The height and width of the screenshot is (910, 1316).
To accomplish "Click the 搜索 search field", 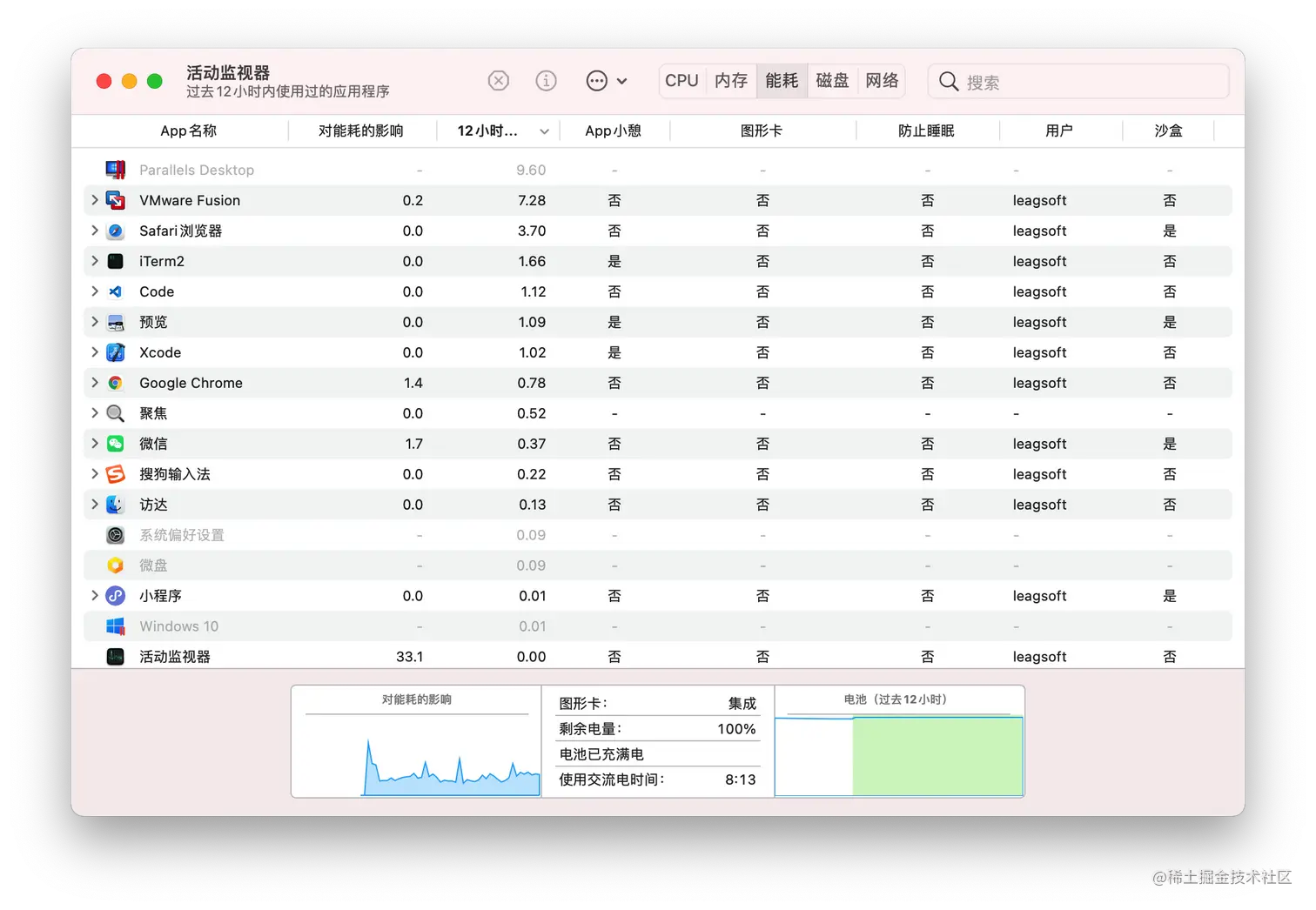I will point(1078,82).
